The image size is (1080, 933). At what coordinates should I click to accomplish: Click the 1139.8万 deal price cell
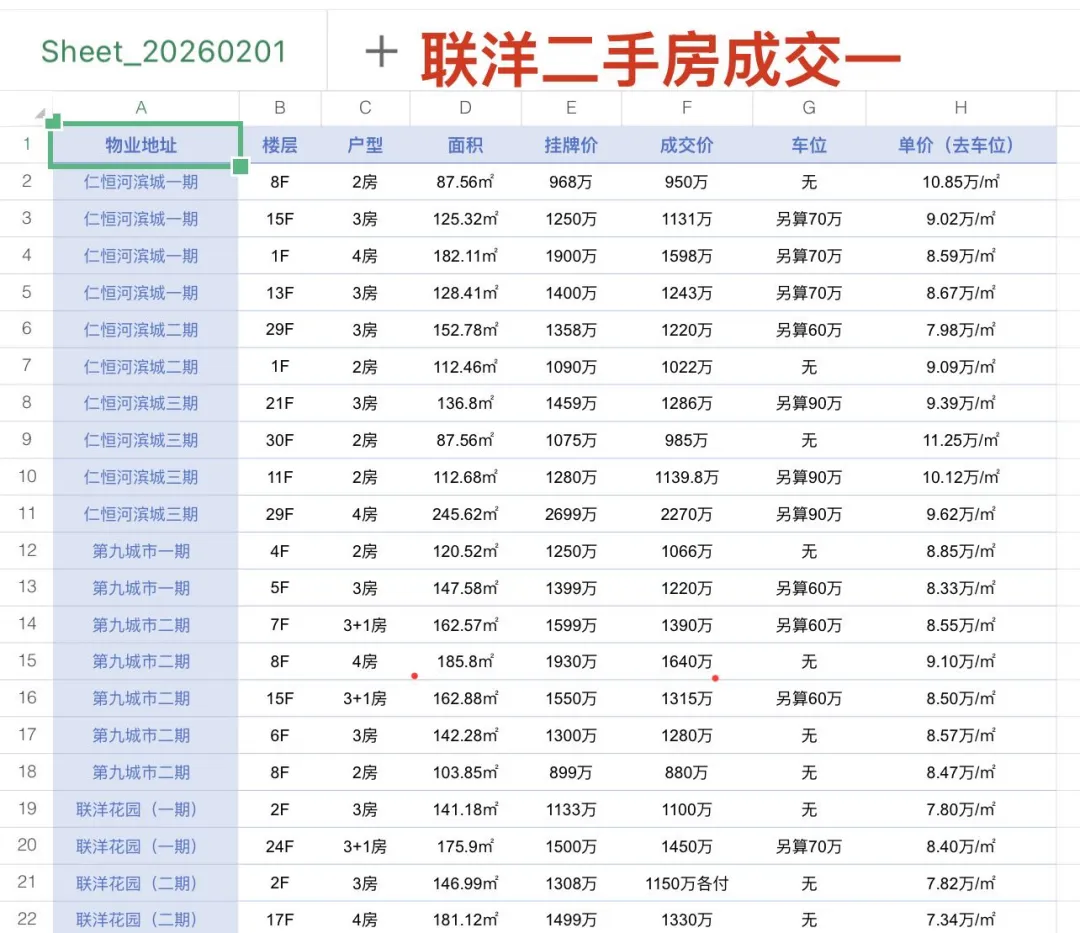[687, 477]
